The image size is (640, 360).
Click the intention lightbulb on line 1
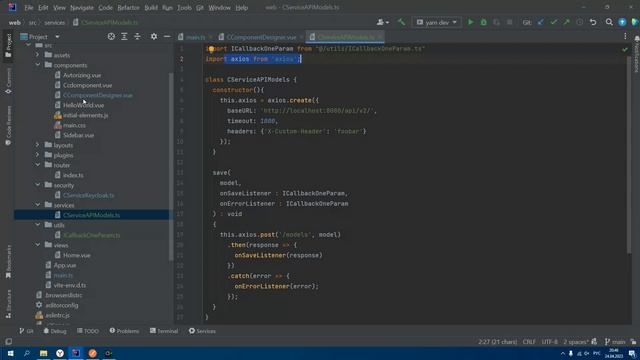point(211,49)
